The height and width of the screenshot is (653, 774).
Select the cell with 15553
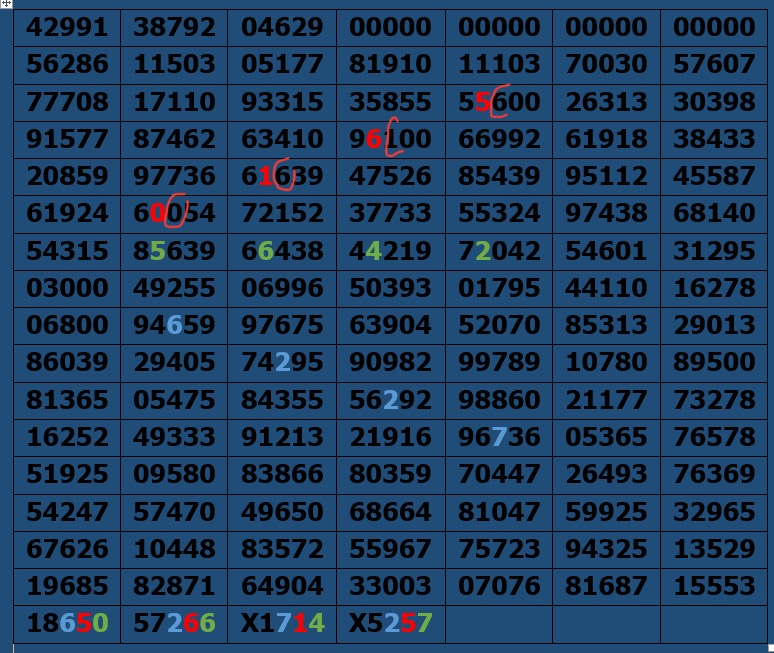click(714, 586)
